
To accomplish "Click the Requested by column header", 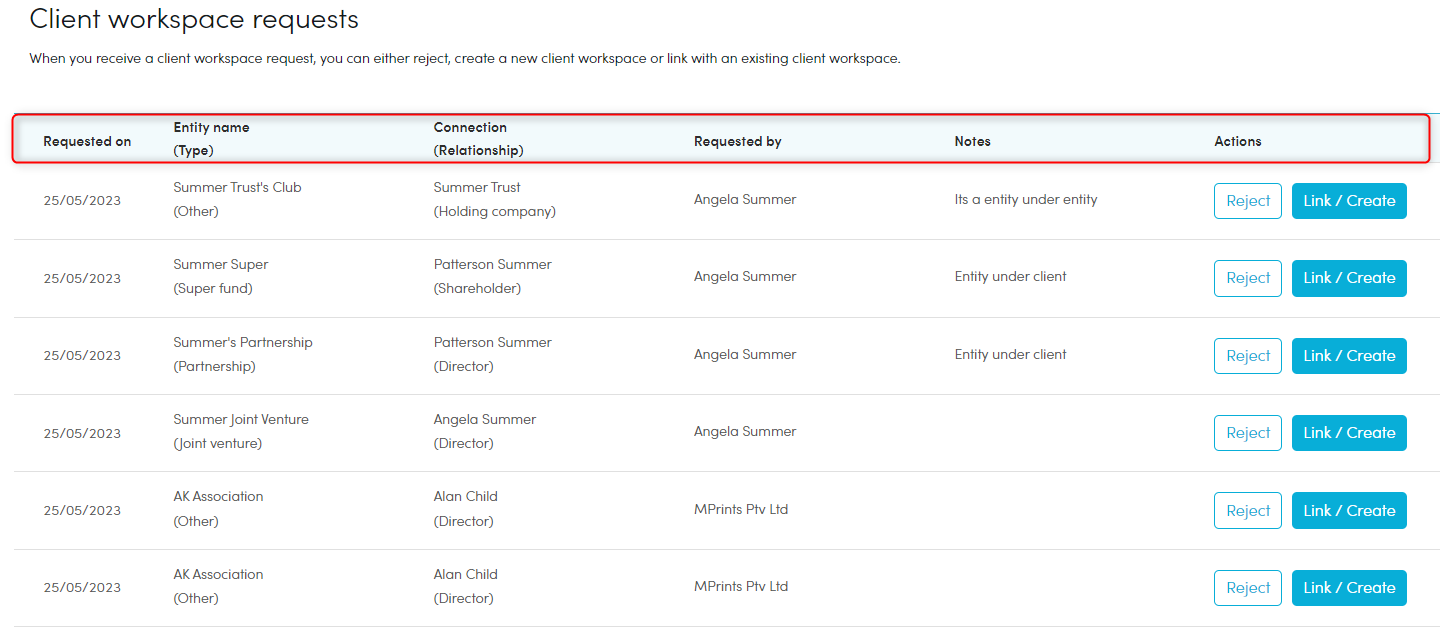I will coord(737,141).
